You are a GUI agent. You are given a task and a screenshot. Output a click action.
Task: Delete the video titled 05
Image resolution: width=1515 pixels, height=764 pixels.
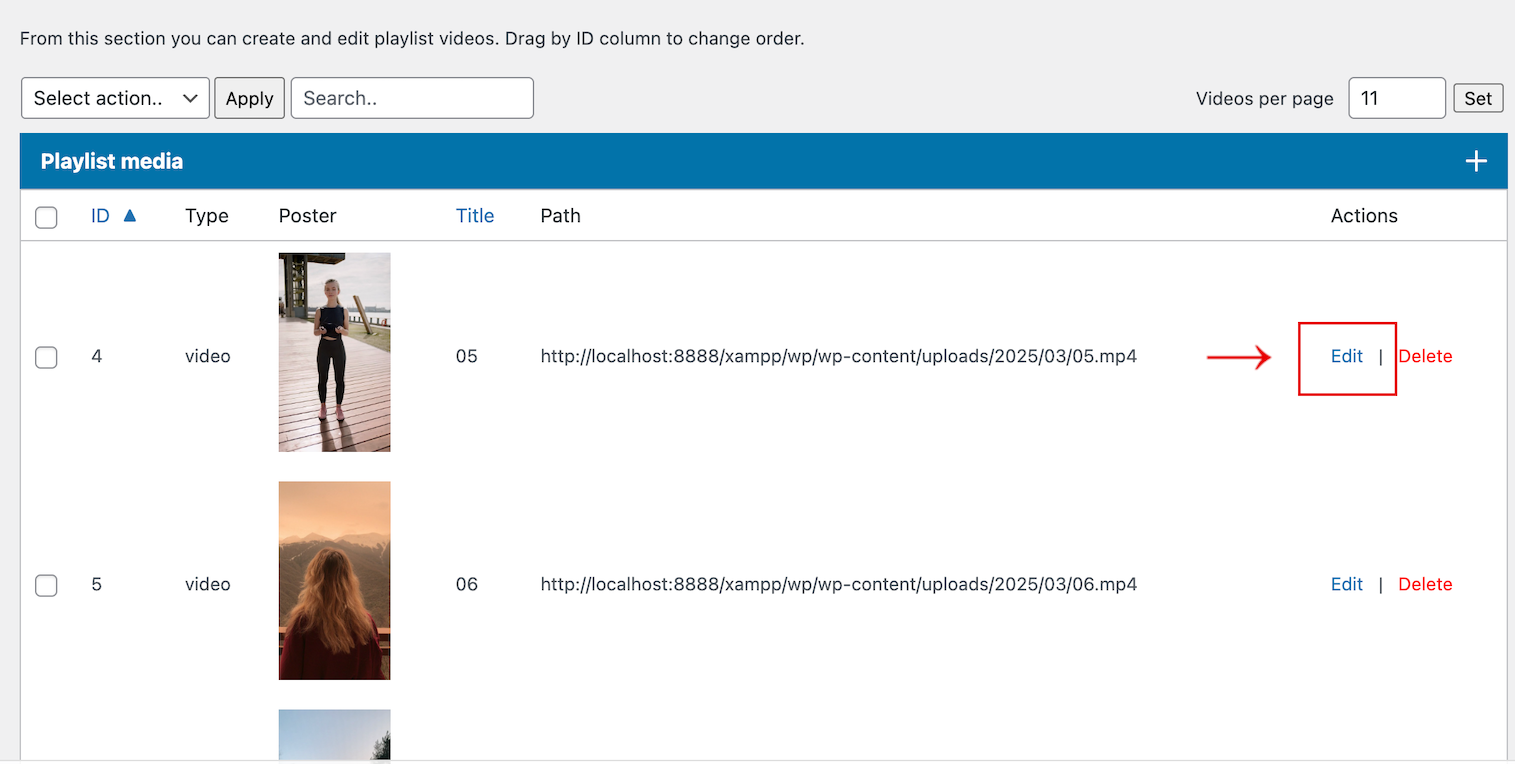1425,356
